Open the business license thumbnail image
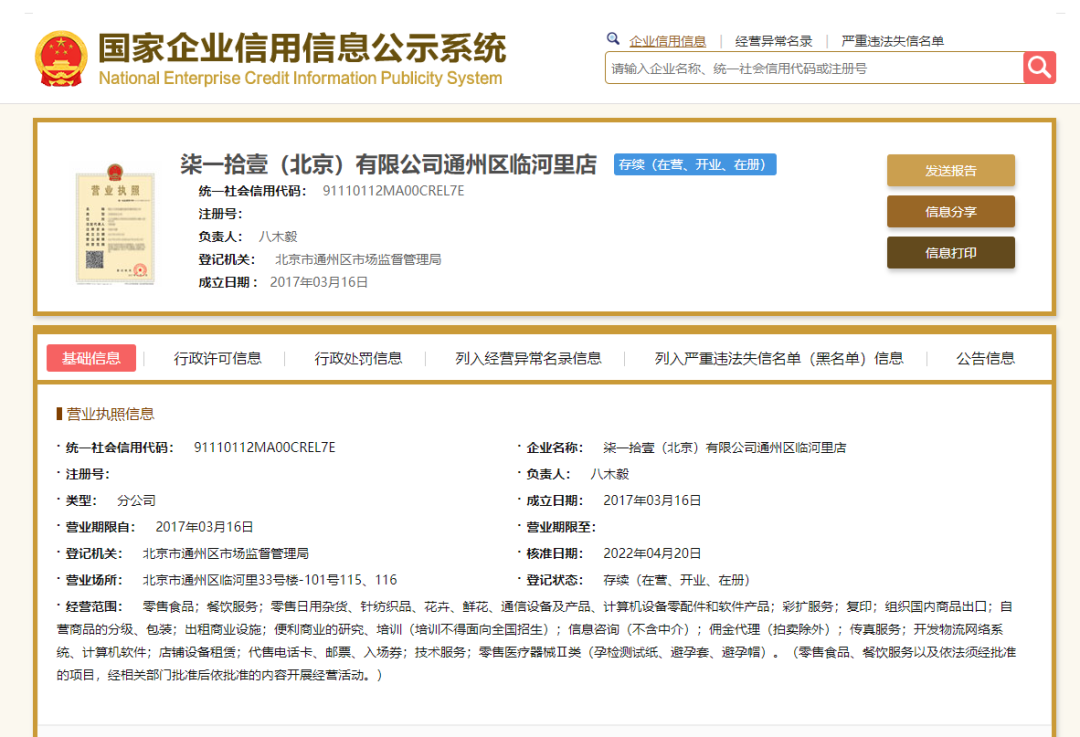Screen dimensions: 1080x737 [115, 224]
